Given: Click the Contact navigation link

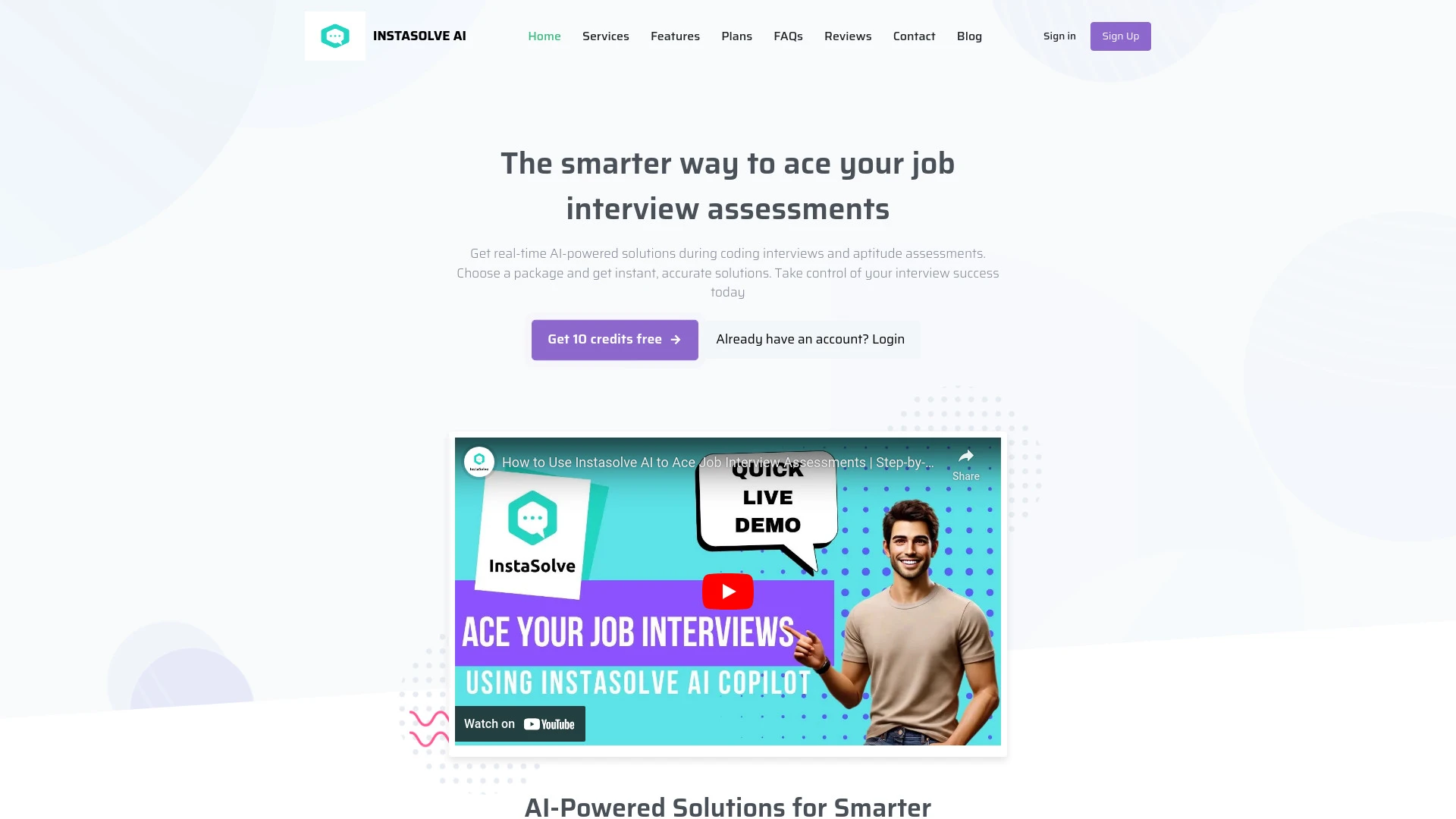Looking at the screenshot, I should 914,36.
